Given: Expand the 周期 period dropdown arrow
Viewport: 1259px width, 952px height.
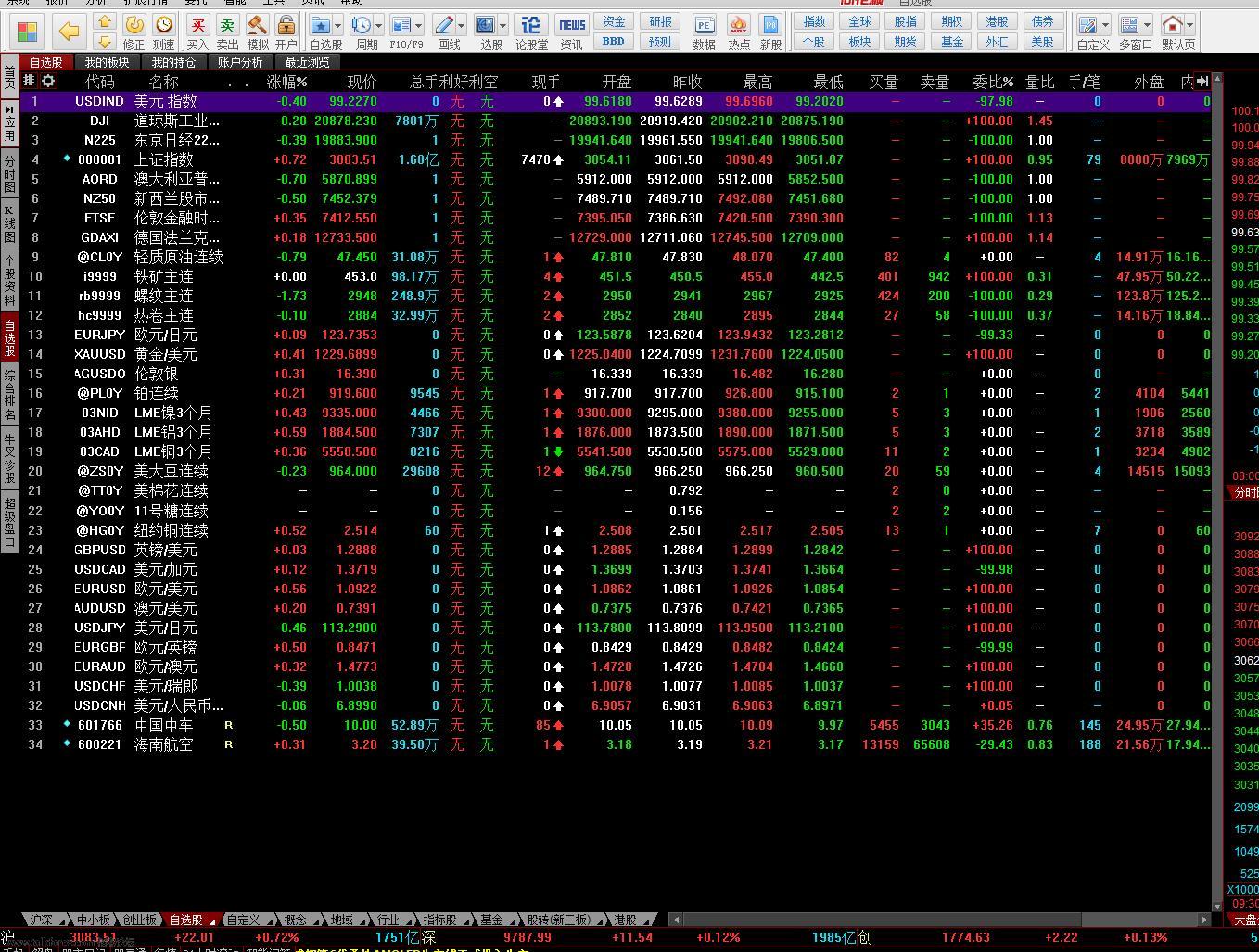Looking at the screenshot, I should click(378, 25).
